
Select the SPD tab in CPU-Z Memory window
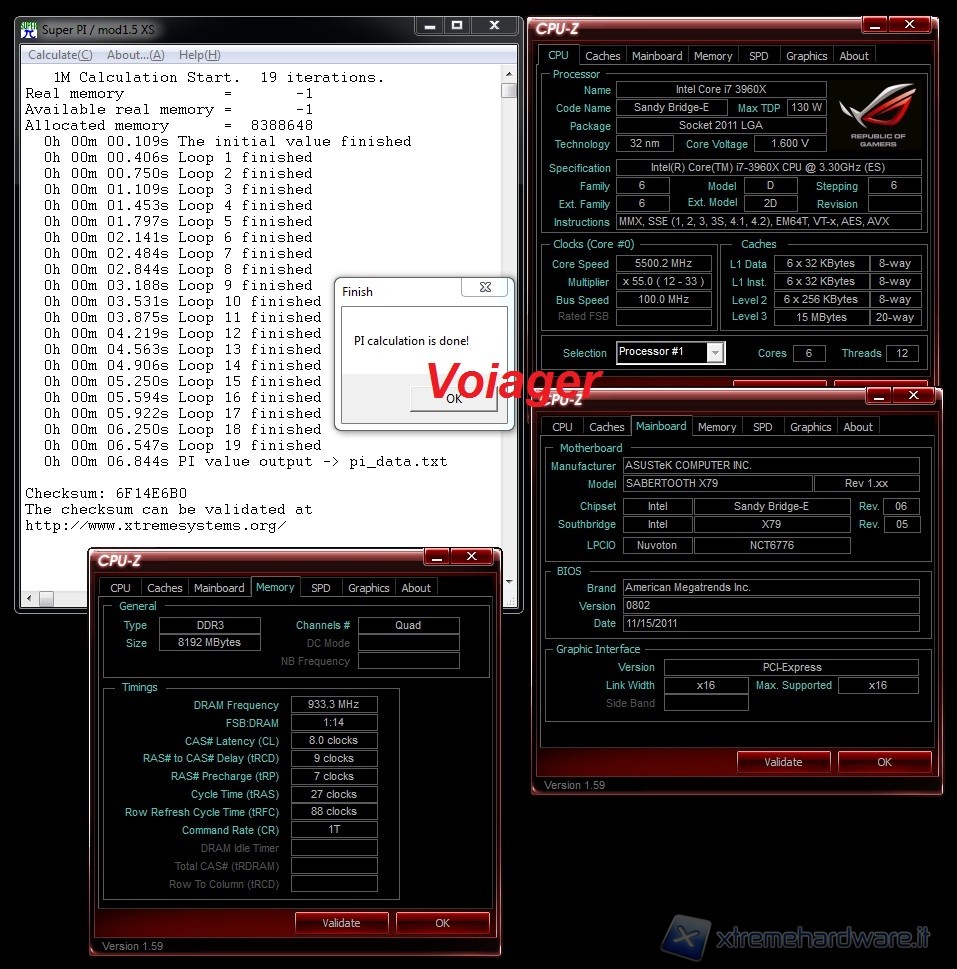pos(320,588)
